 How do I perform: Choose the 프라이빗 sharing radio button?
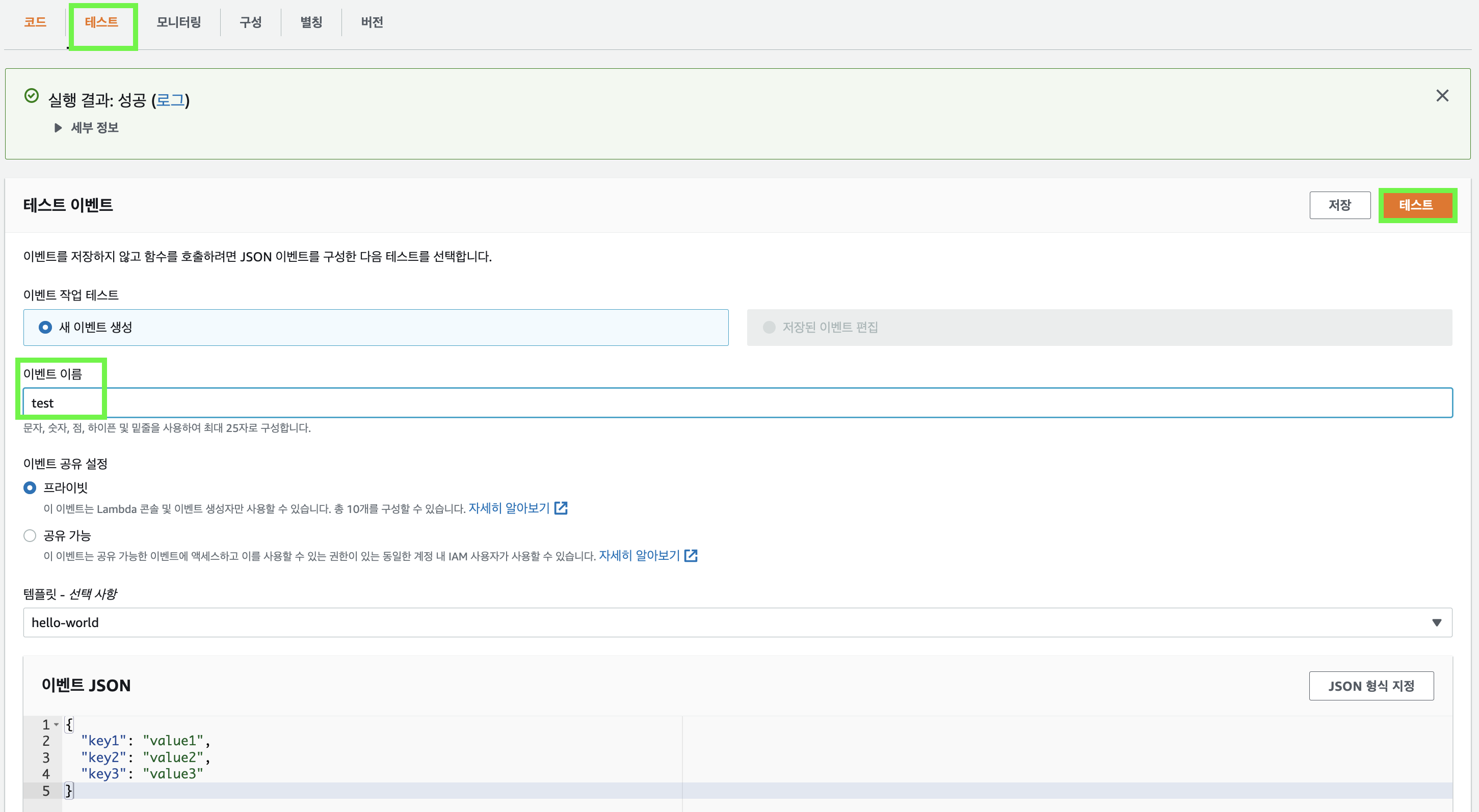coord(30,488)
